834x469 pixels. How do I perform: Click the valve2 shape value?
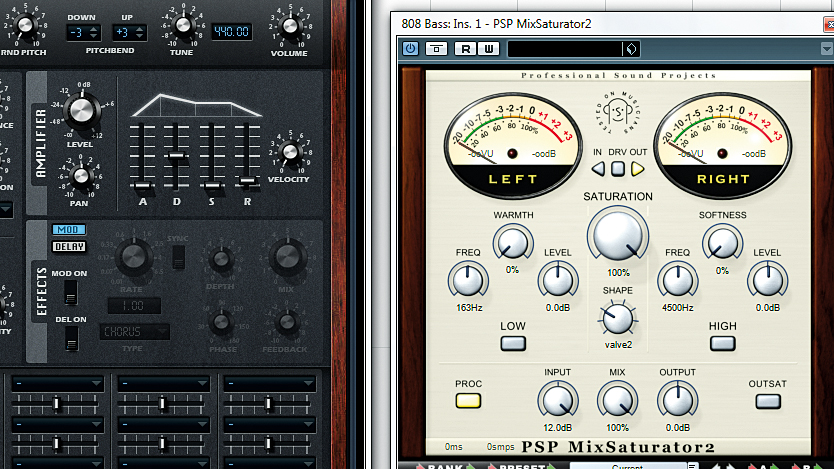coord(618,345)
